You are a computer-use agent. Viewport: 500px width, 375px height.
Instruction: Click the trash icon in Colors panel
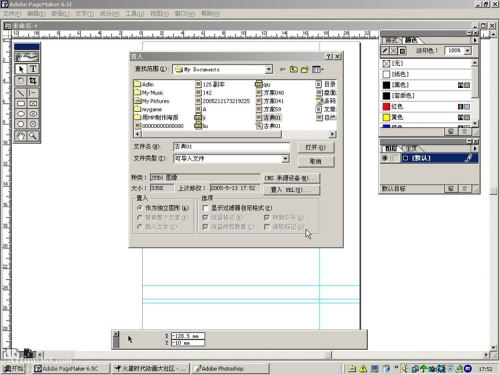coord(464,132)
